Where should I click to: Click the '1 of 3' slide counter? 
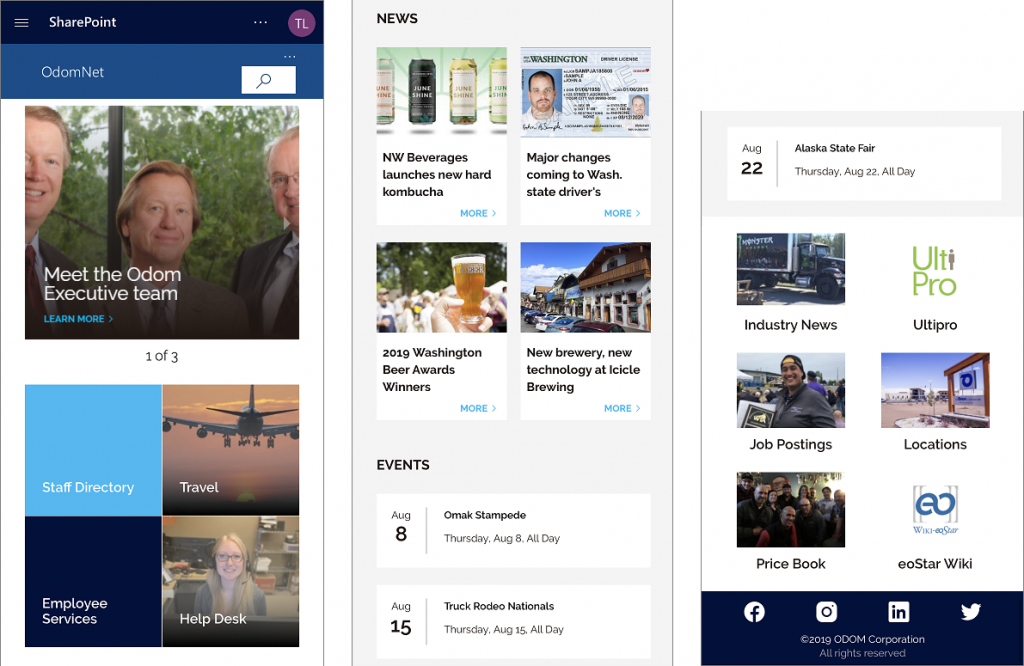pyautogui.click(x=161, y=357)
